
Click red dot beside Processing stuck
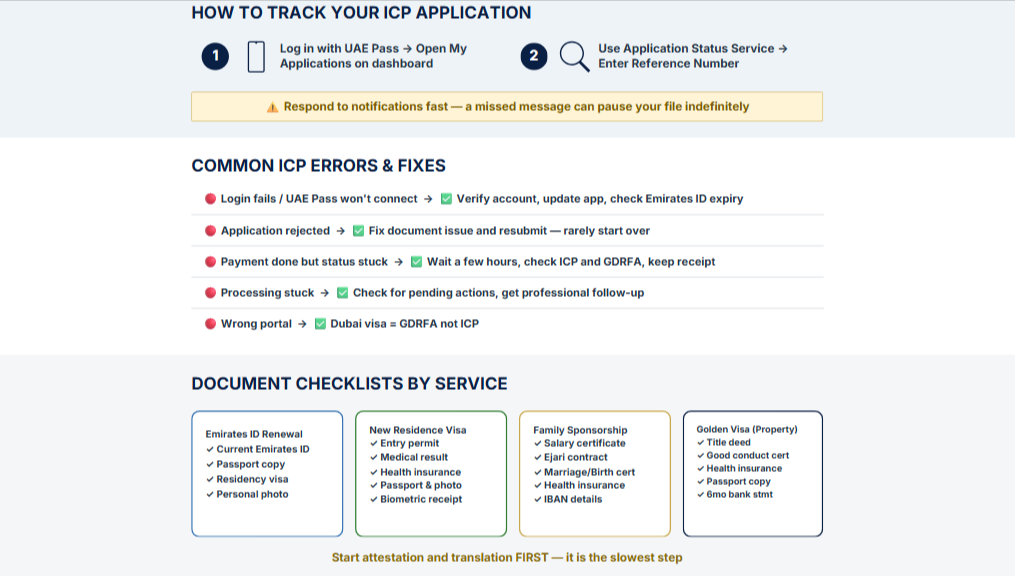(210, 293)
